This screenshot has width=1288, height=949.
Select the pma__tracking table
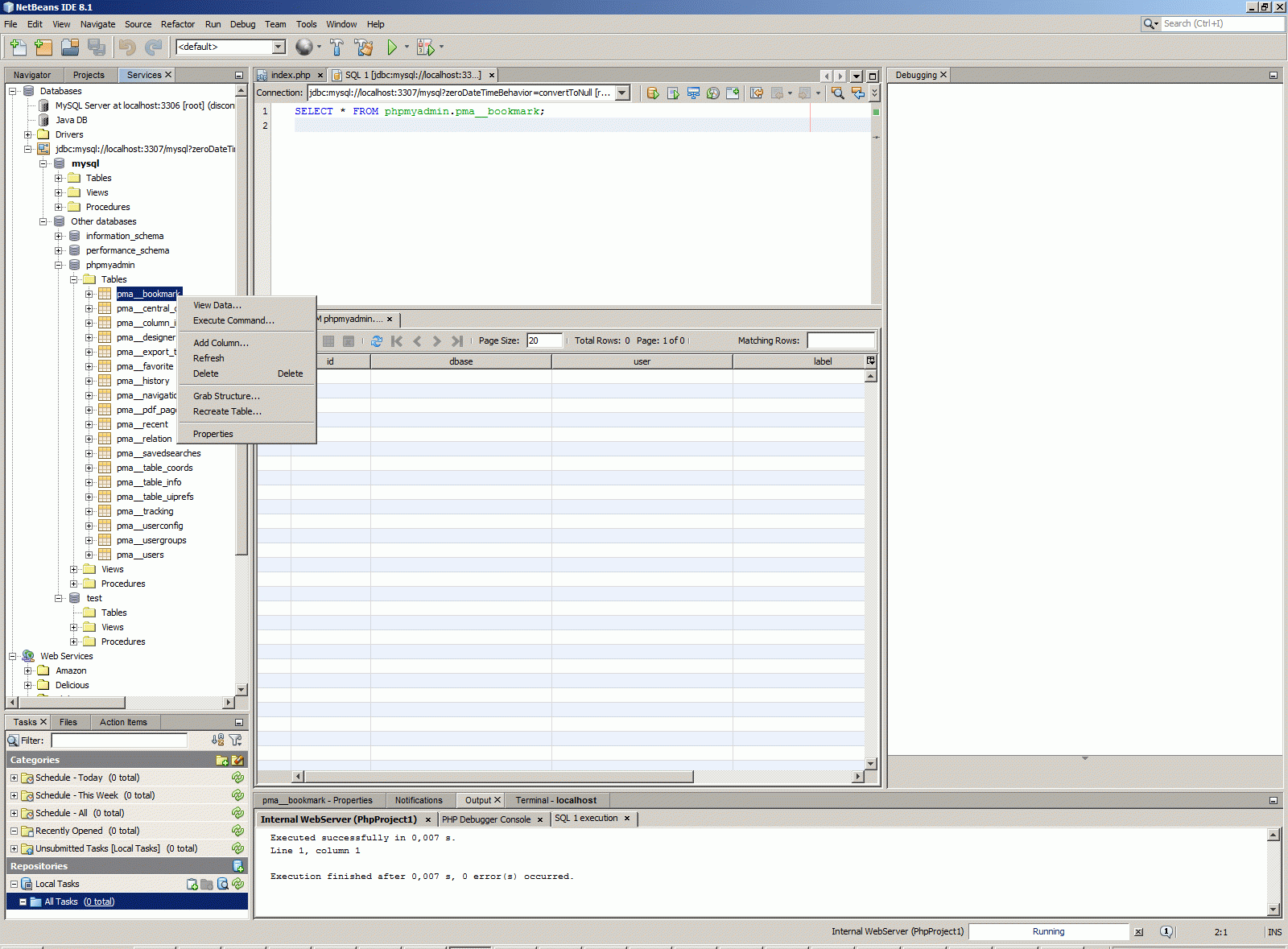[145, 511]
